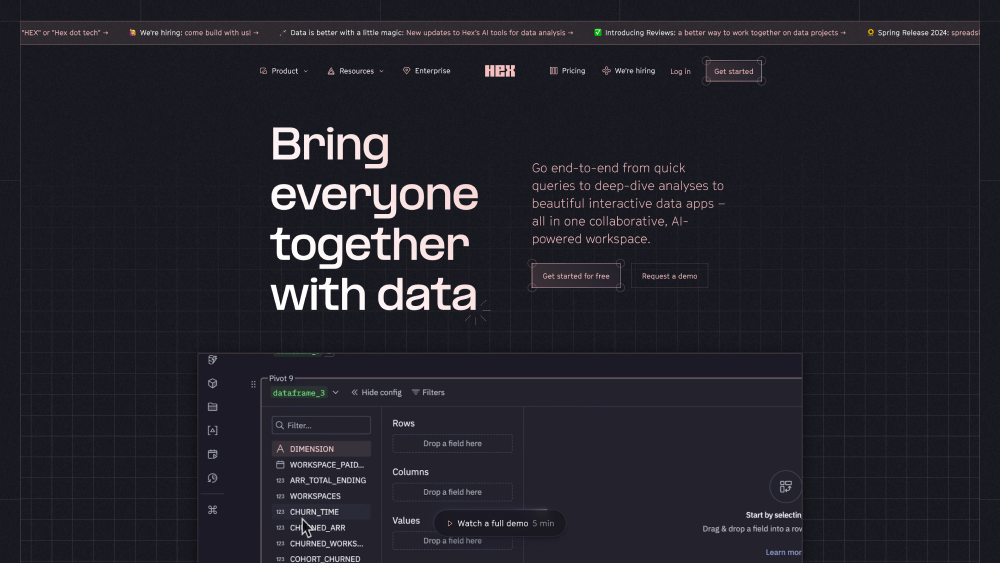Click the green checkbox emoji in Reviews banner

point(598,33)
